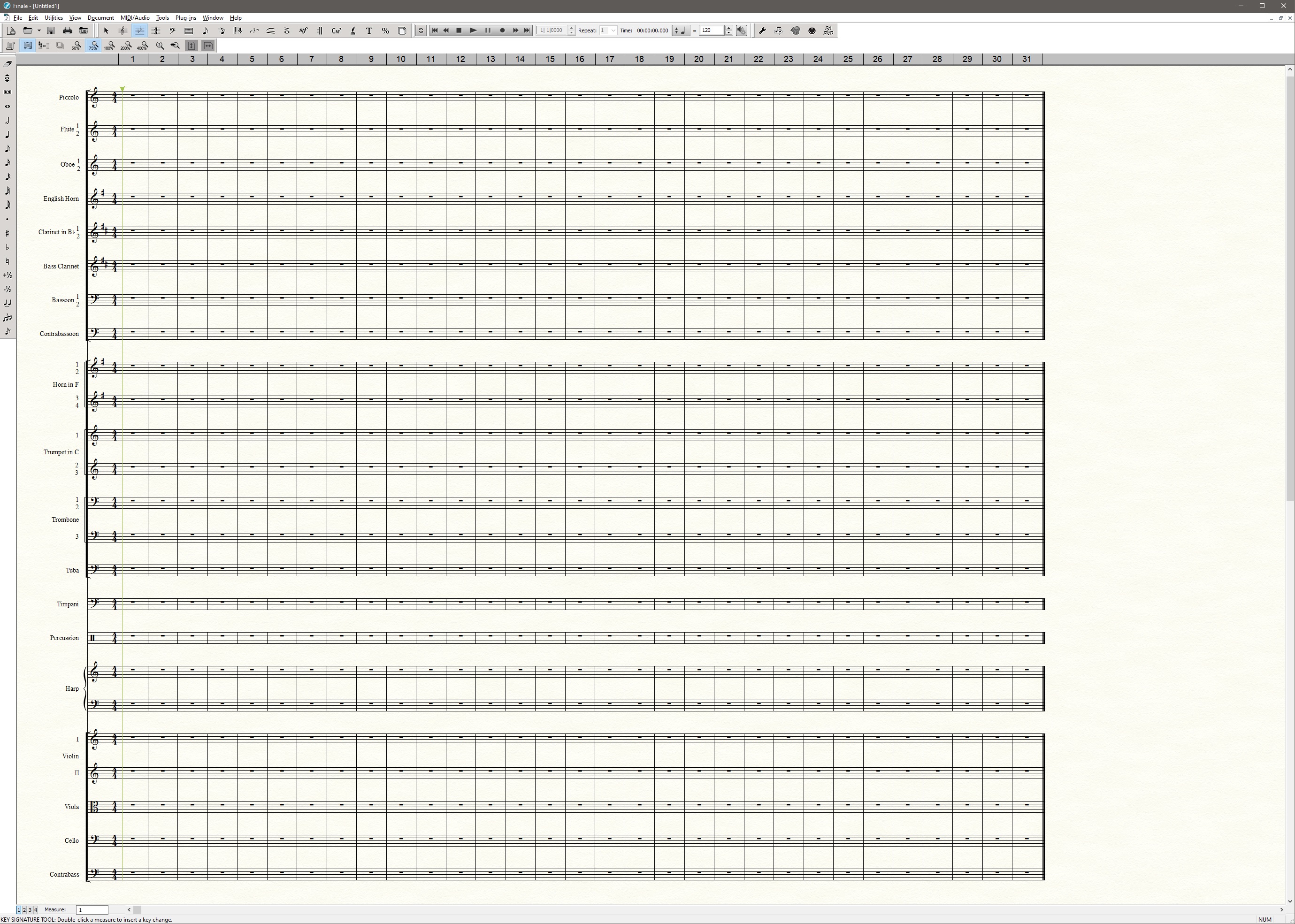Image resolution: width=1295 pixels, height=924 pixels.
Task: Choose the Repeat tool
Action: pyautogui.click(x=320, y=31)
